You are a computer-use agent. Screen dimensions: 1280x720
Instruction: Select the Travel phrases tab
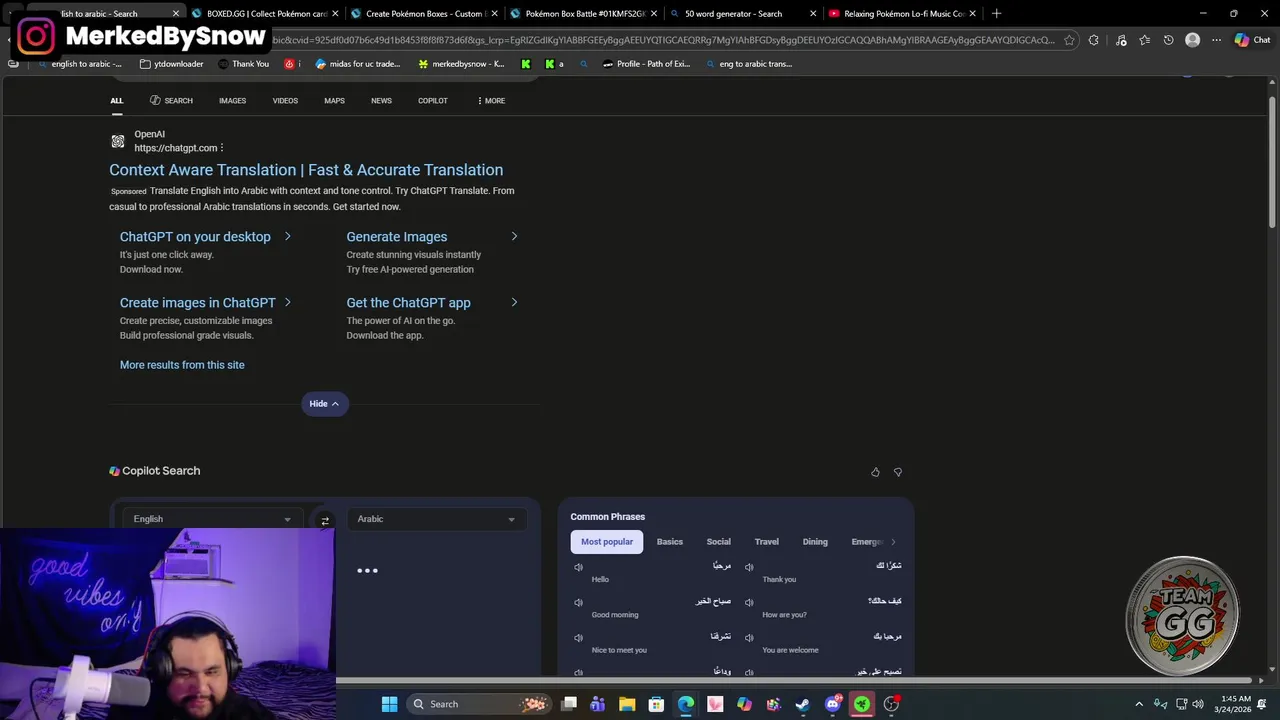[x=767, y=542]
